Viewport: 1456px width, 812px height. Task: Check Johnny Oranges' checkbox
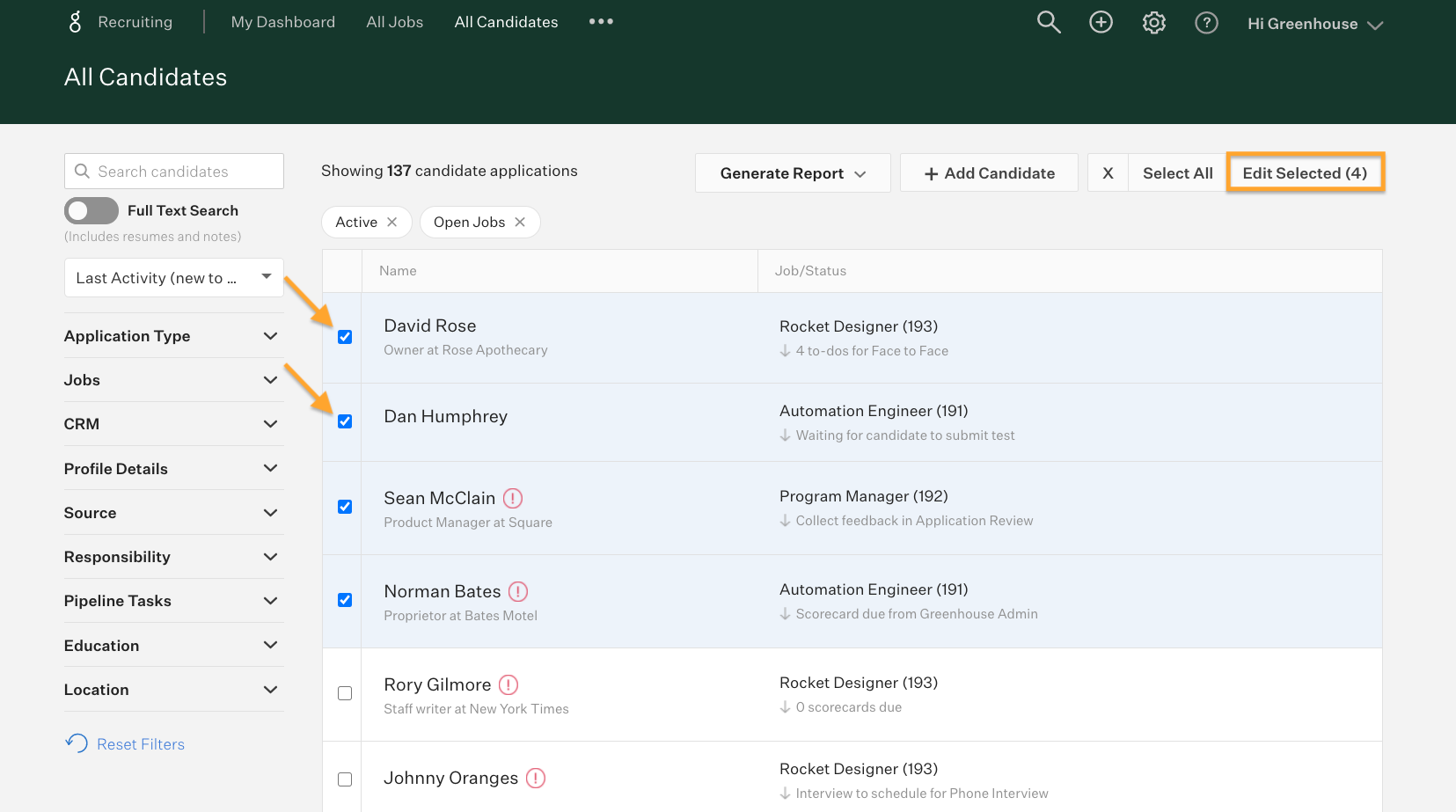pos(345,779)
